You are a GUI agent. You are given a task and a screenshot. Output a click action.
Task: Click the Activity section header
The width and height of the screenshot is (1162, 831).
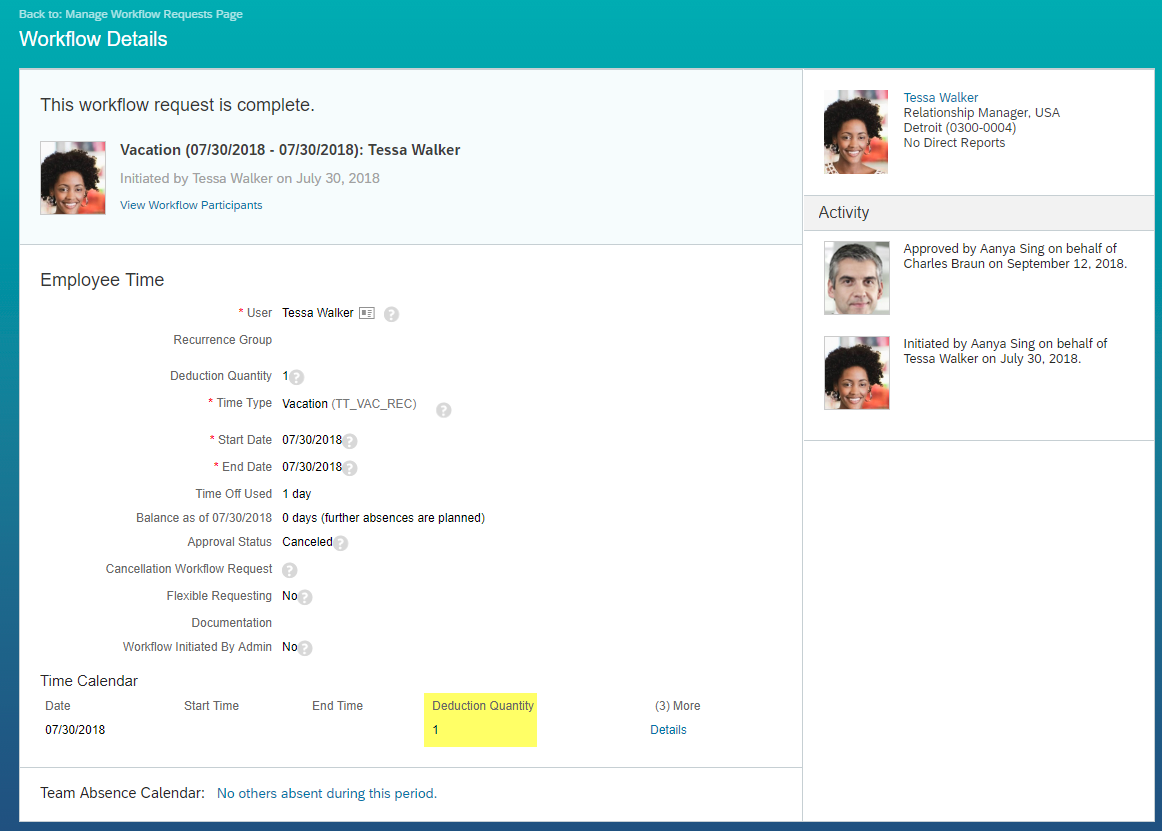click(843, 213)
